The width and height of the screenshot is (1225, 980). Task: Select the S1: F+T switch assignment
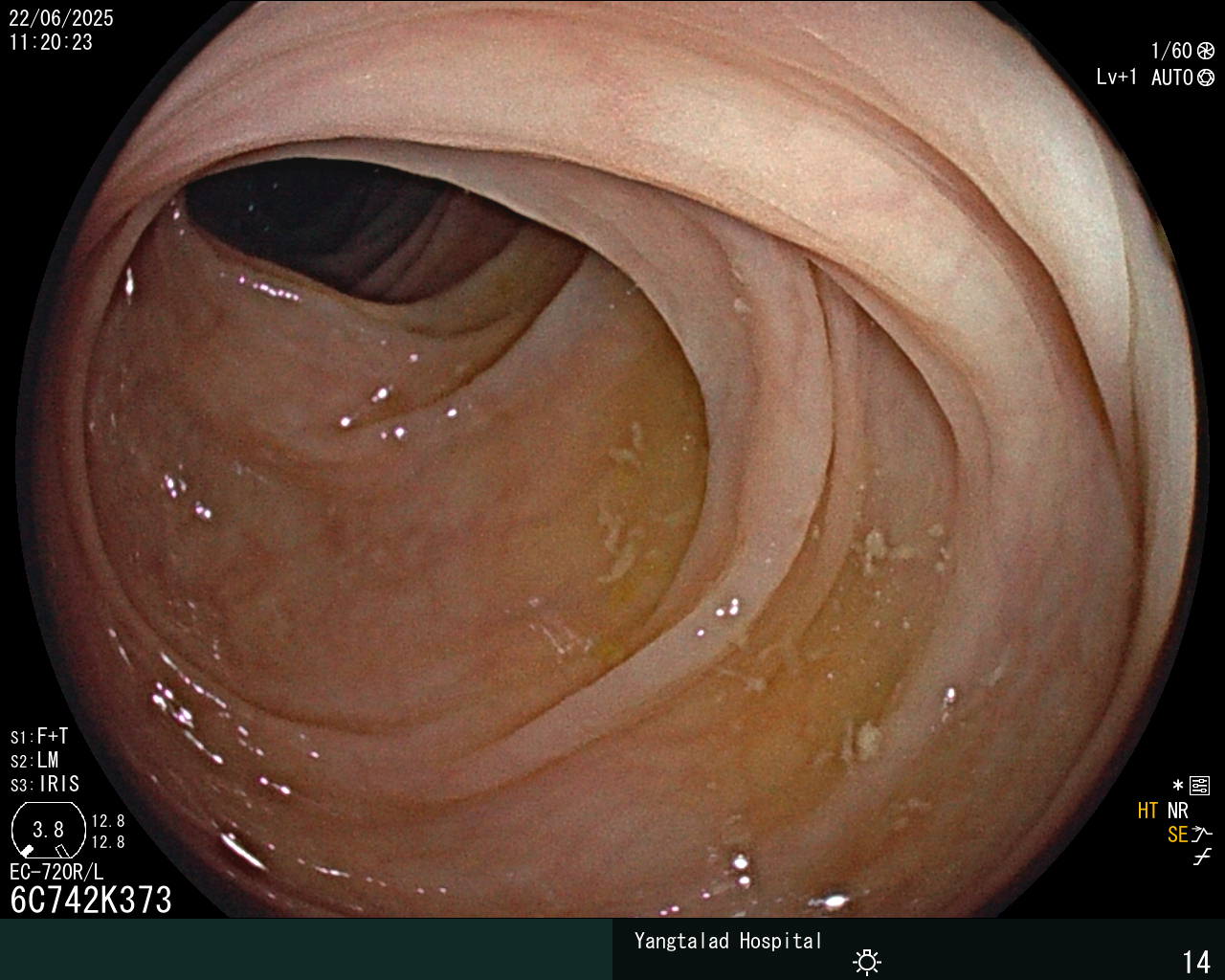point(39,737)
